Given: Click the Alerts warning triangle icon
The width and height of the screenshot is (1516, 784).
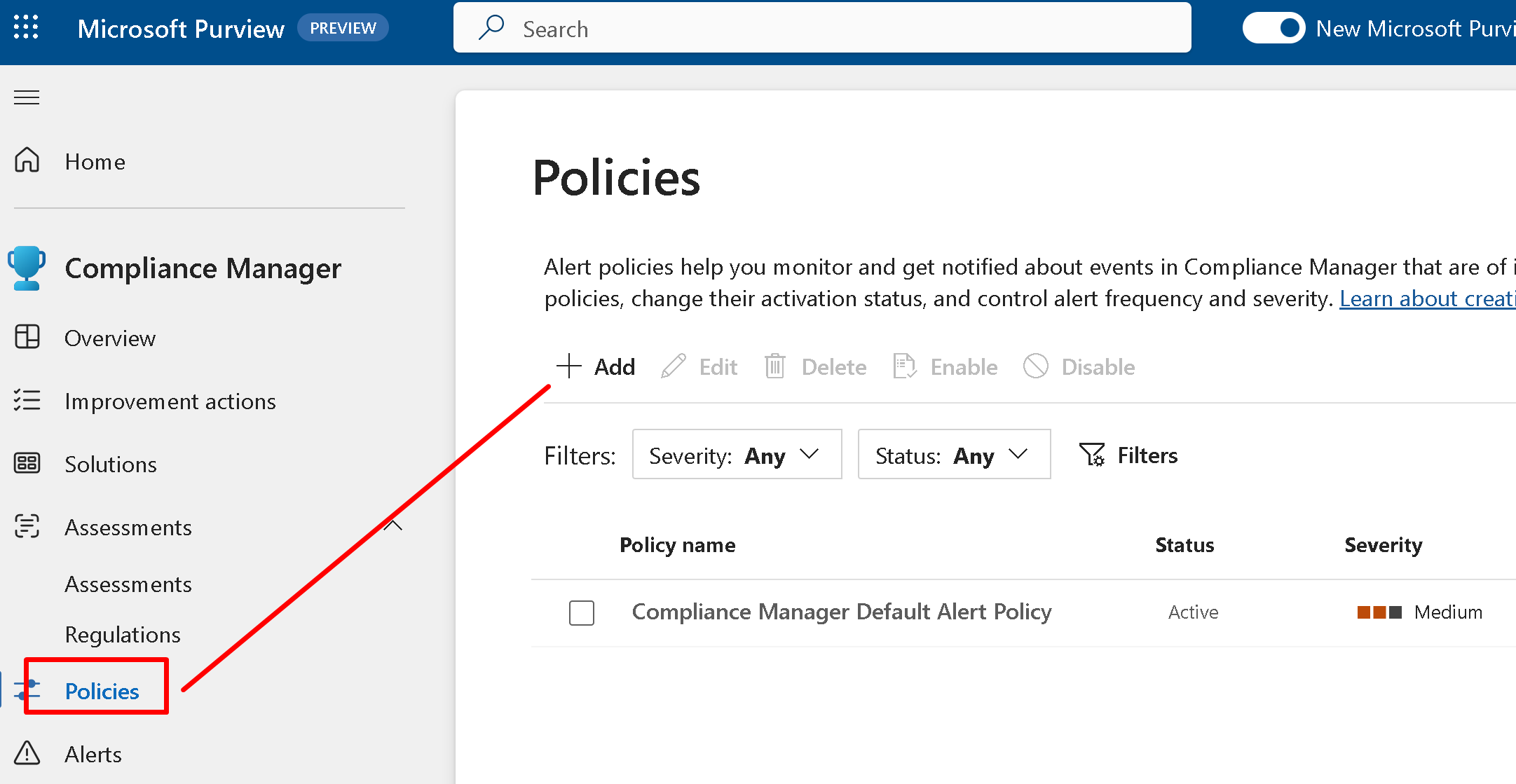Looking at the screenshot, I should point(27,753).
